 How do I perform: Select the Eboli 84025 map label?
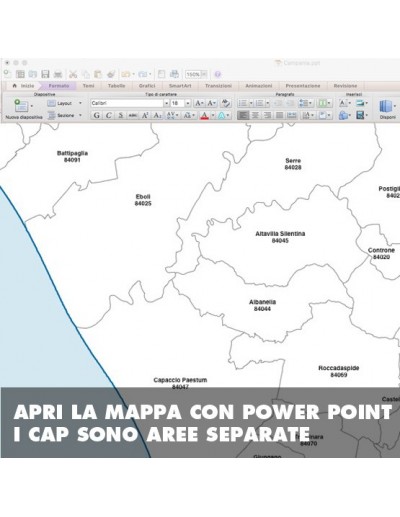pyautogui.click(x=143, y=200)
